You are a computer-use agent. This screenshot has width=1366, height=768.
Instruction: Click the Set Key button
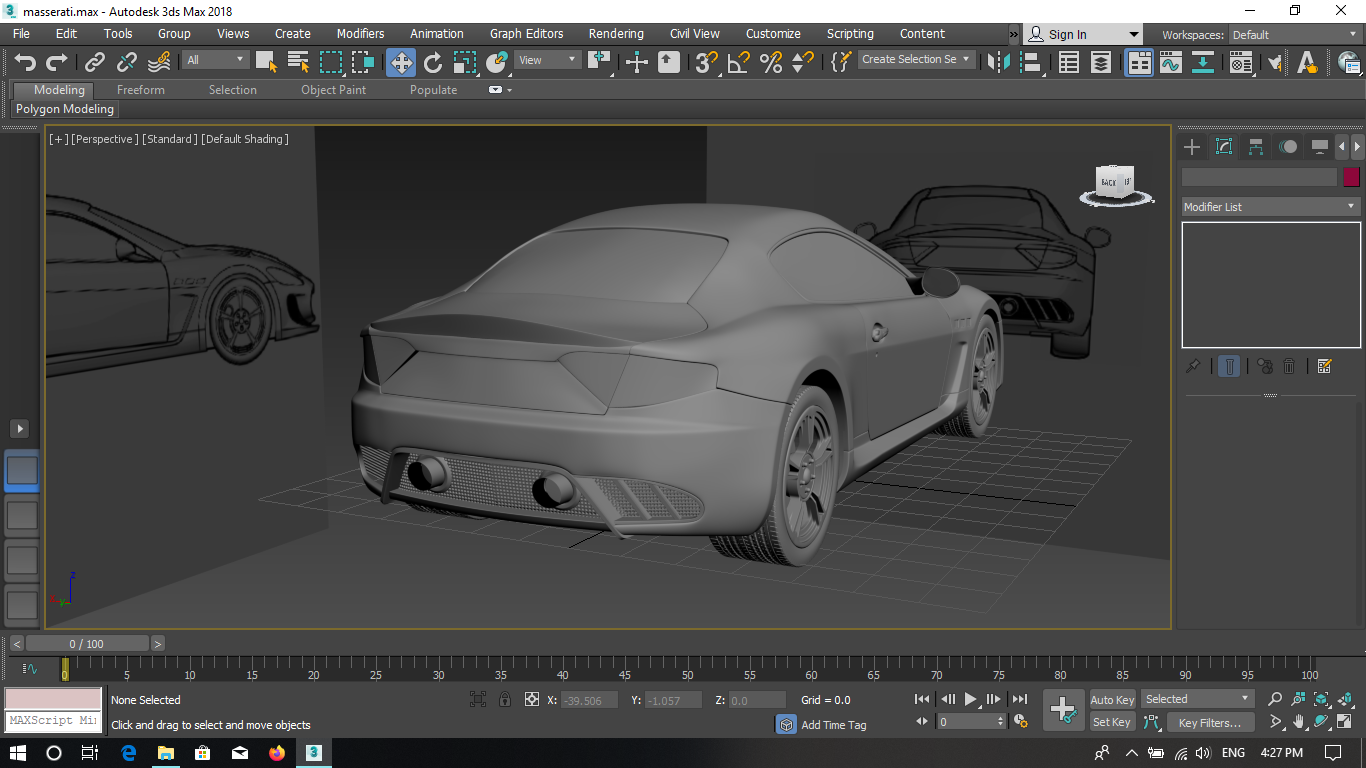click(x=1112, y=722)
